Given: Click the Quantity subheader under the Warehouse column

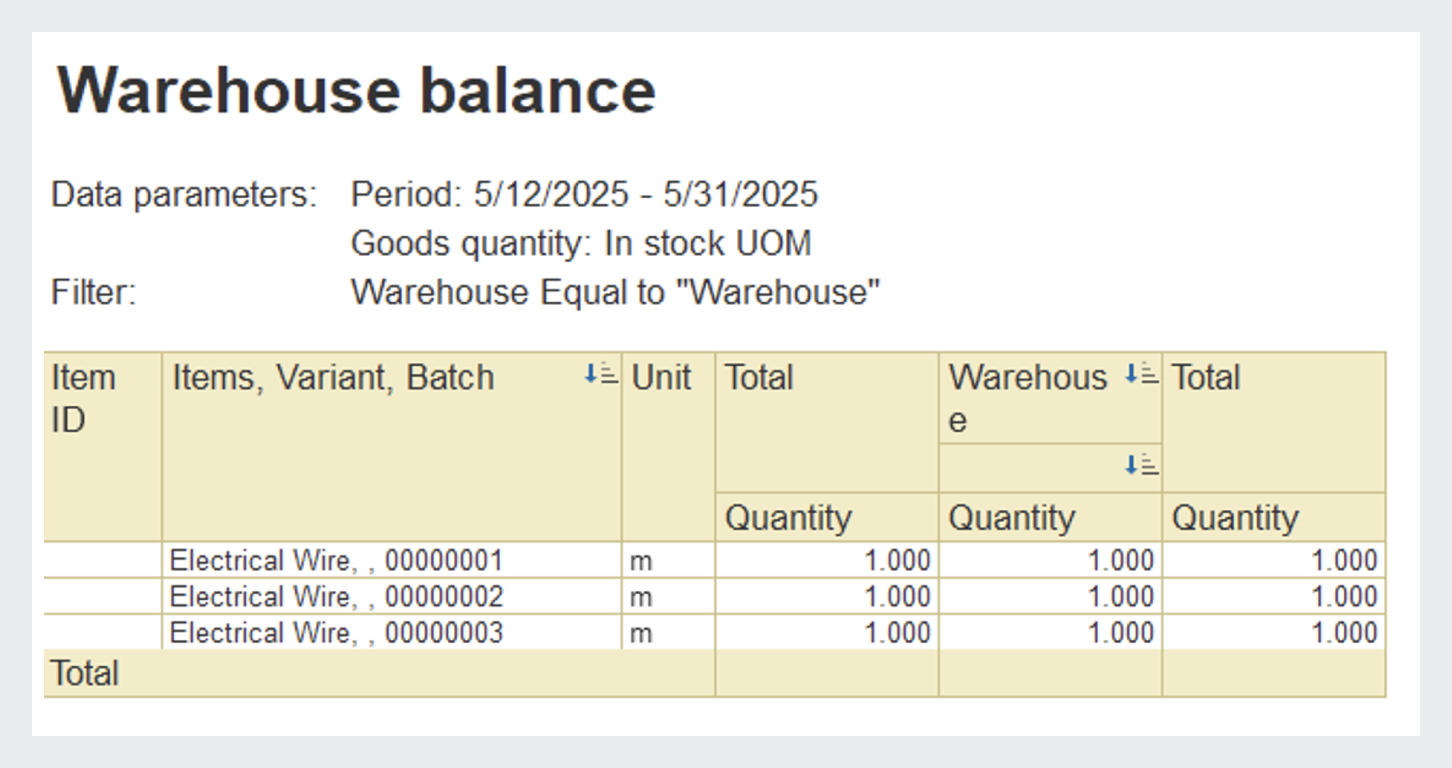Looking at the screenshot, I should pos(1012,518).
